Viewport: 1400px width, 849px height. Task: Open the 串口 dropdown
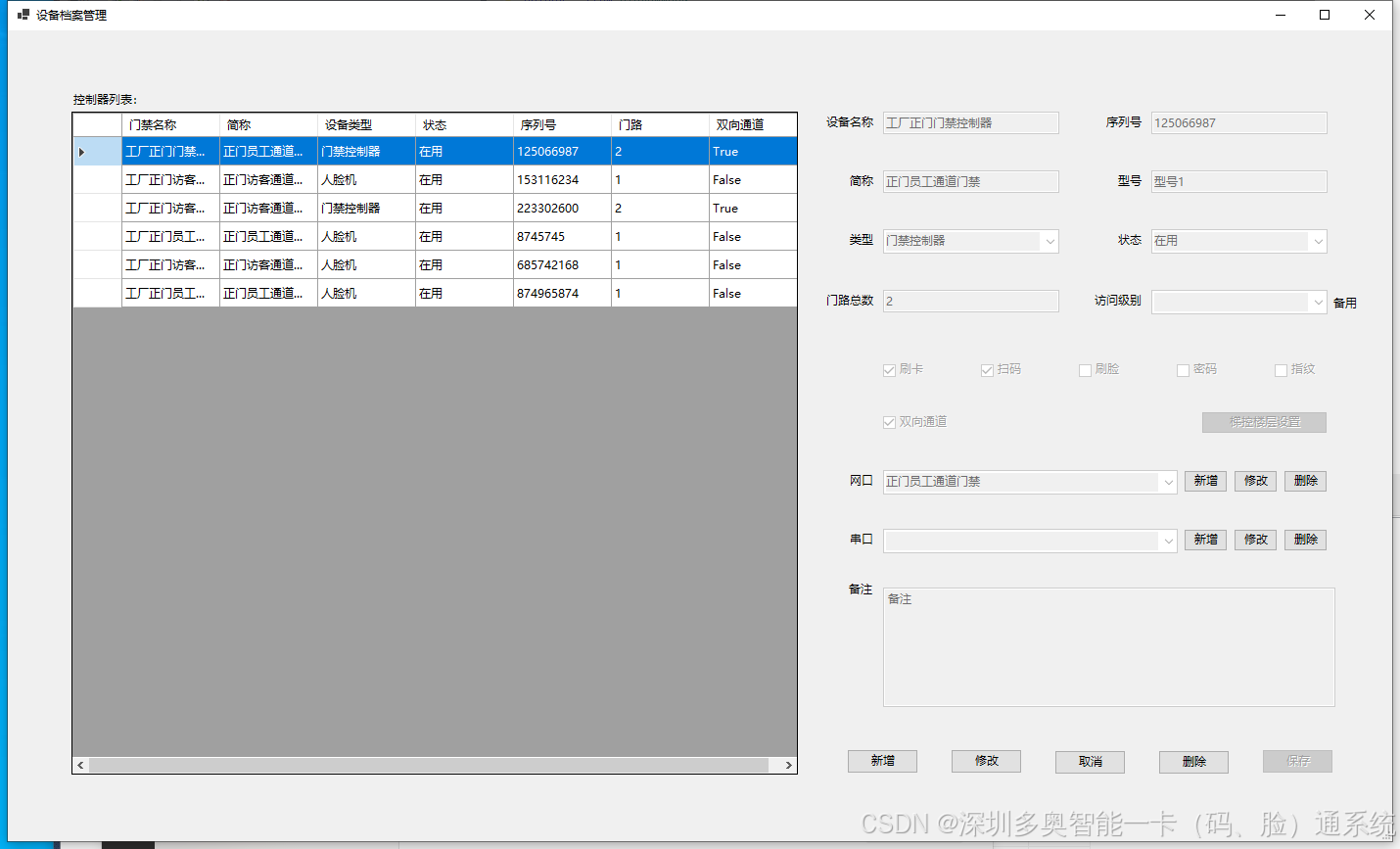pos(1168,541)
